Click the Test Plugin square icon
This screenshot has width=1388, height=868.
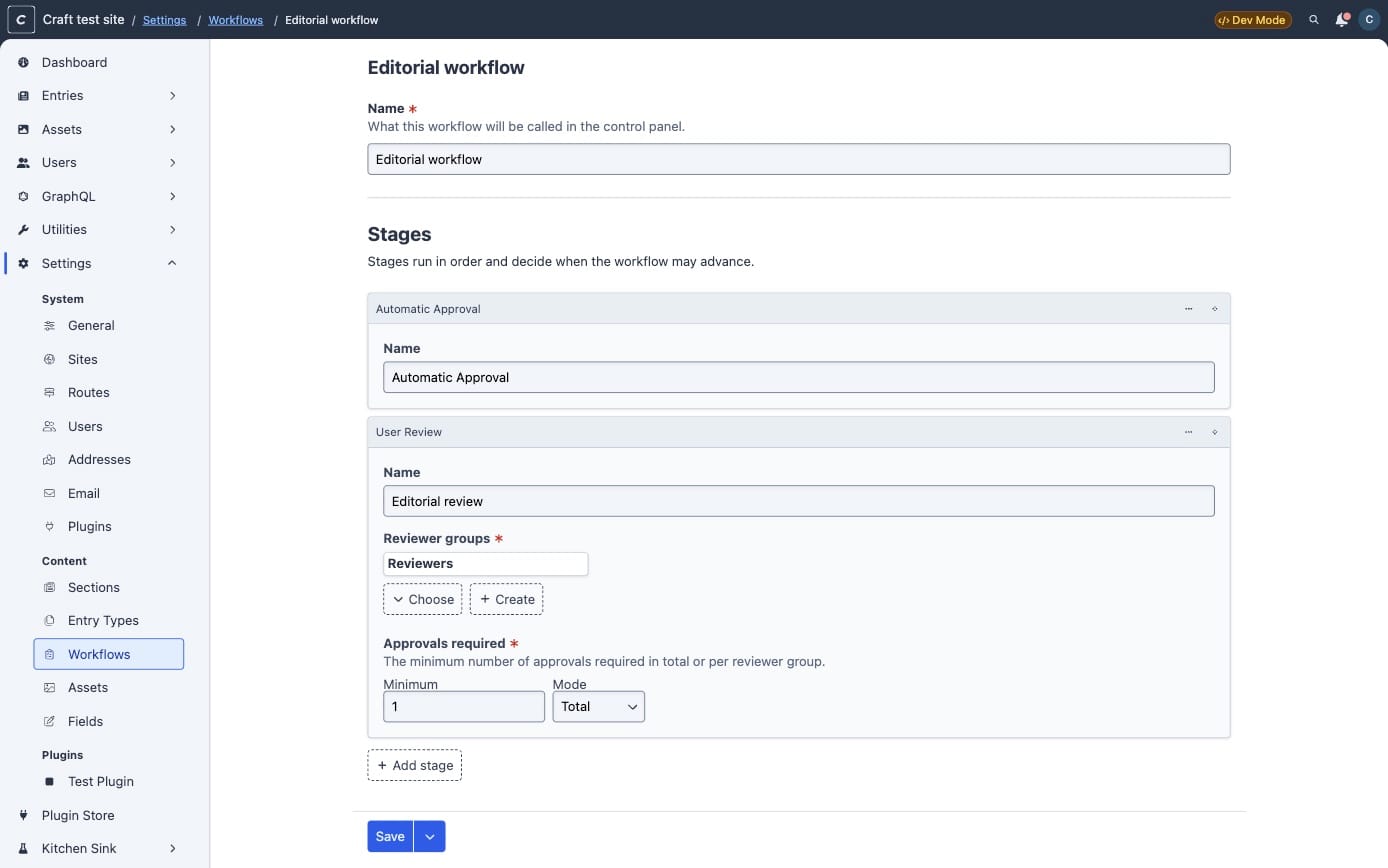50,781
